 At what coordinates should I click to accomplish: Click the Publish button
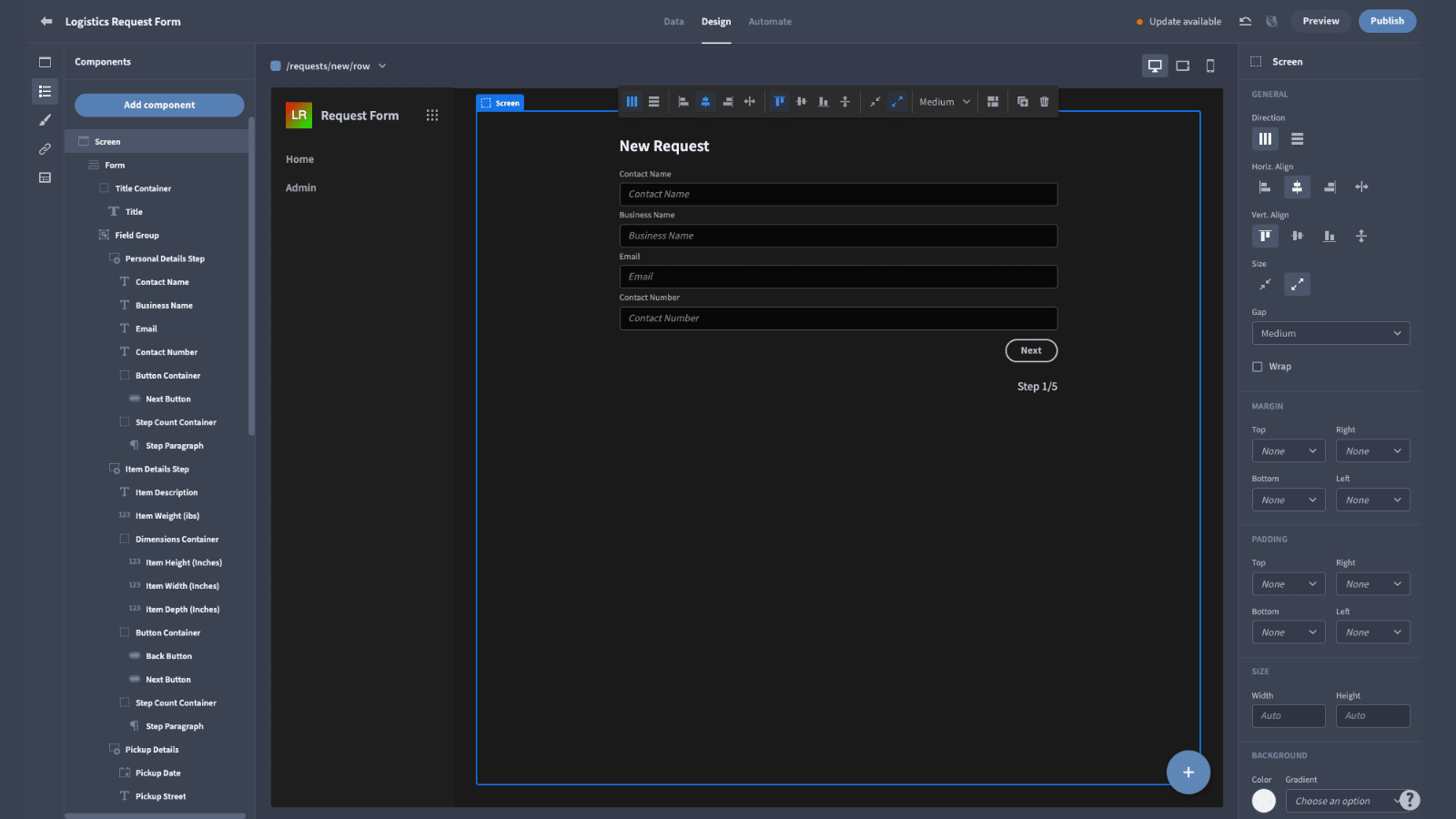1387,21
